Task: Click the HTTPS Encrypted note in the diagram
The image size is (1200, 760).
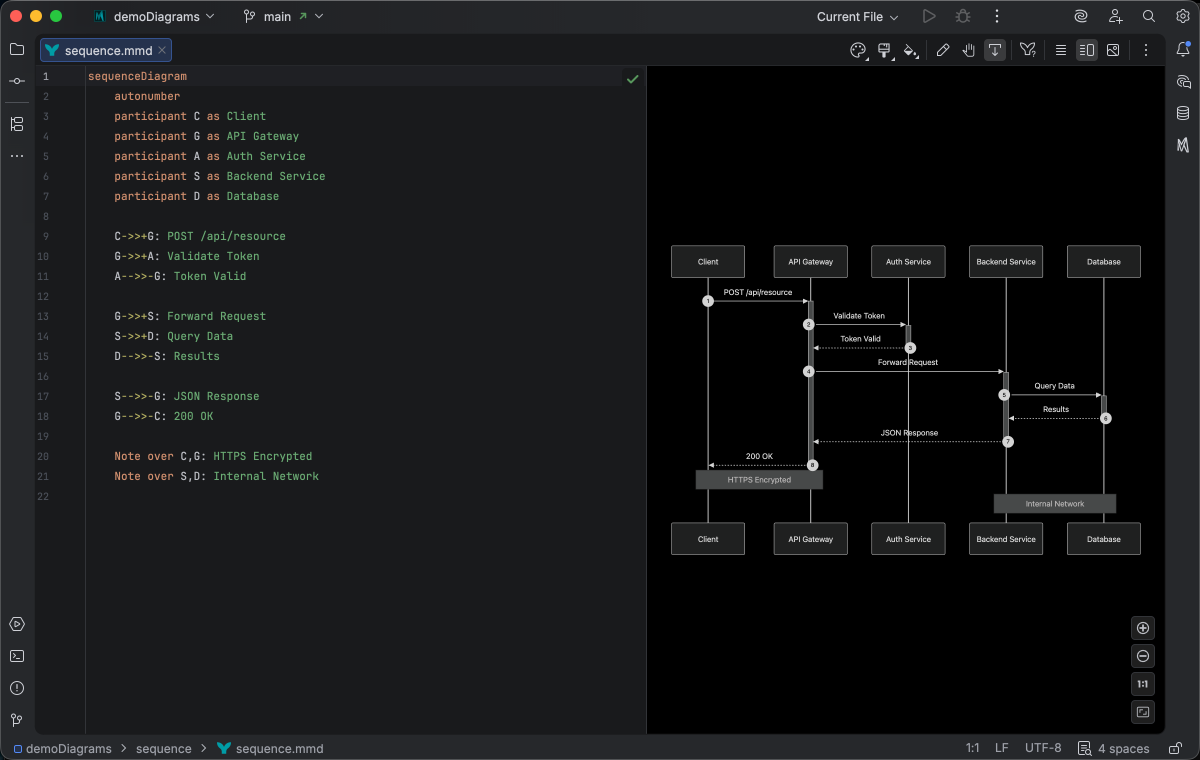Action: click(x=759, y=480)
